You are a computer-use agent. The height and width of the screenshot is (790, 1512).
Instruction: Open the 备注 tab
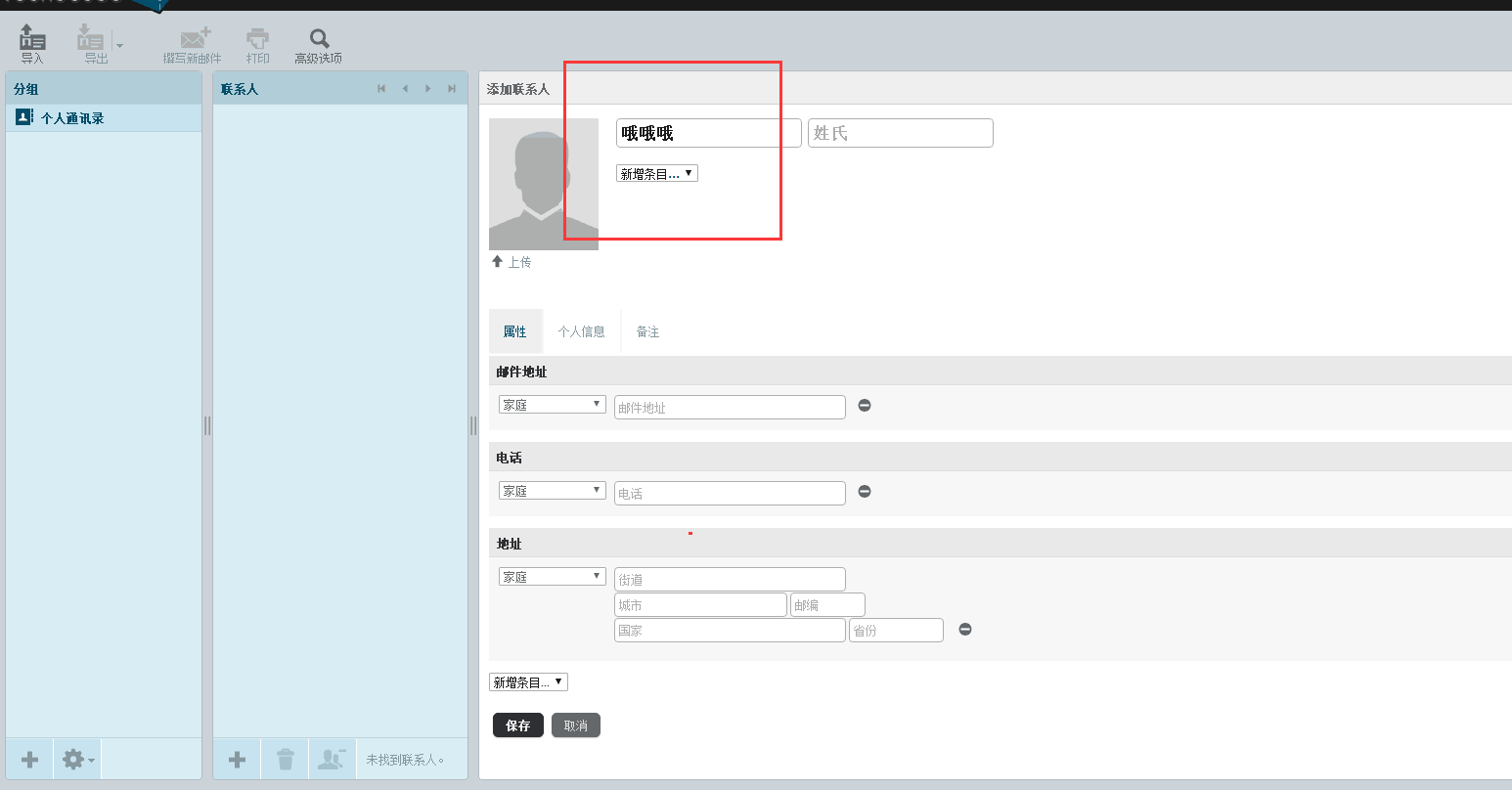point(647,332)
